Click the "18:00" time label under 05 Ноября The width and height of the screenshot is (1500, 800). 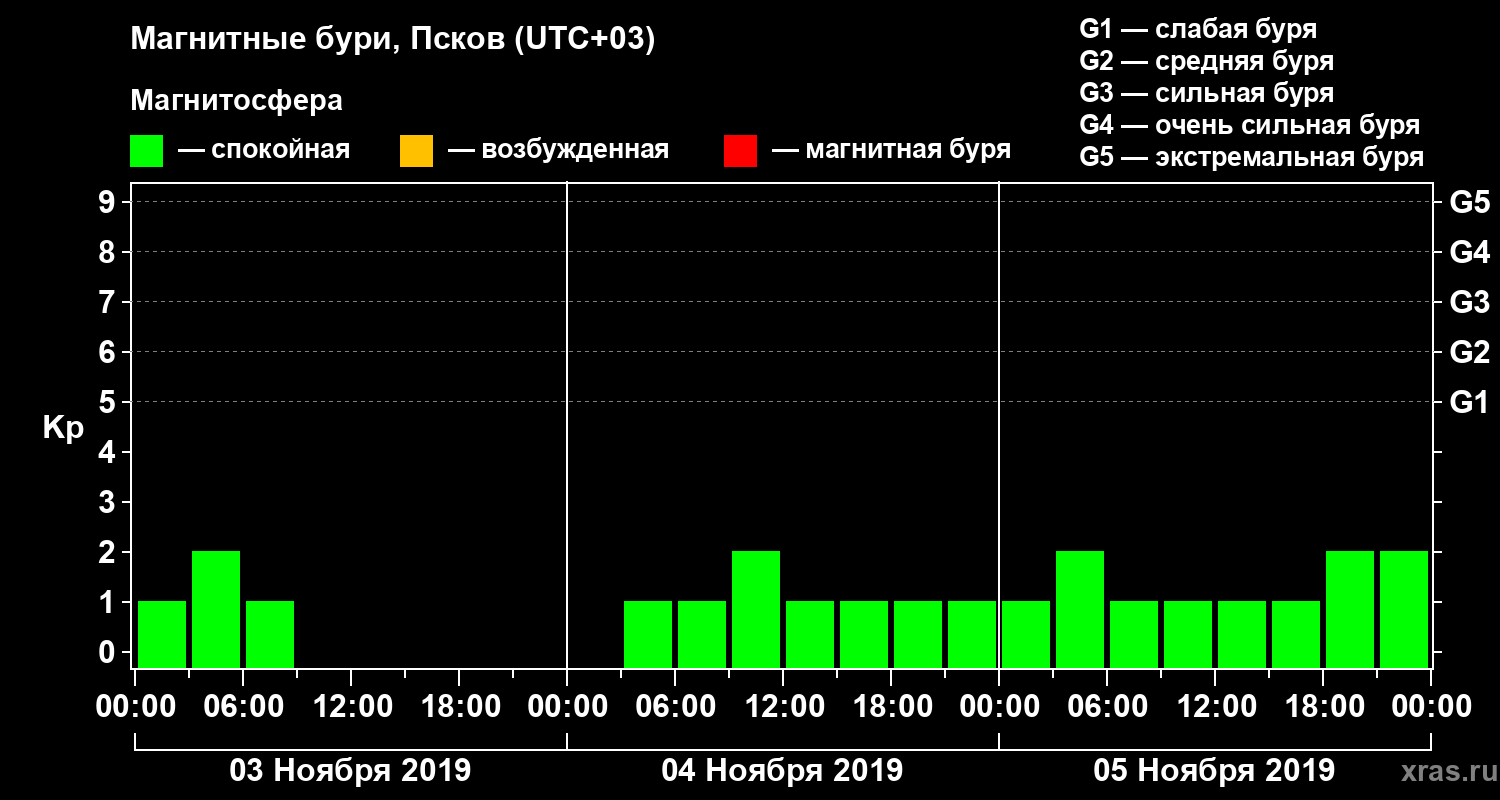[x=1323, y=707]
